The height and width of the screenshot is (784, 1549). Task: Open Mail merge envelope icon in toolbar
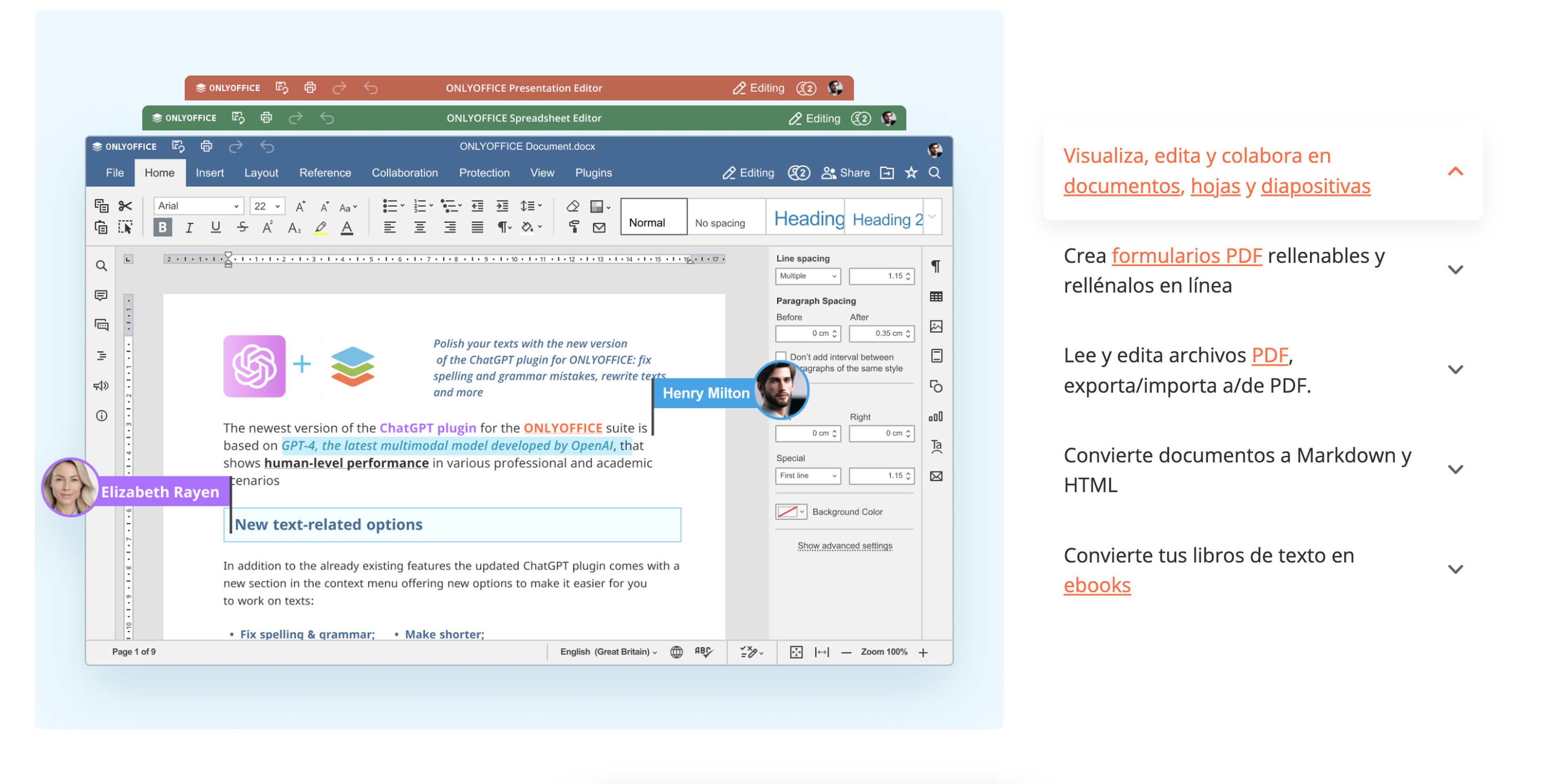pos(599,227)
